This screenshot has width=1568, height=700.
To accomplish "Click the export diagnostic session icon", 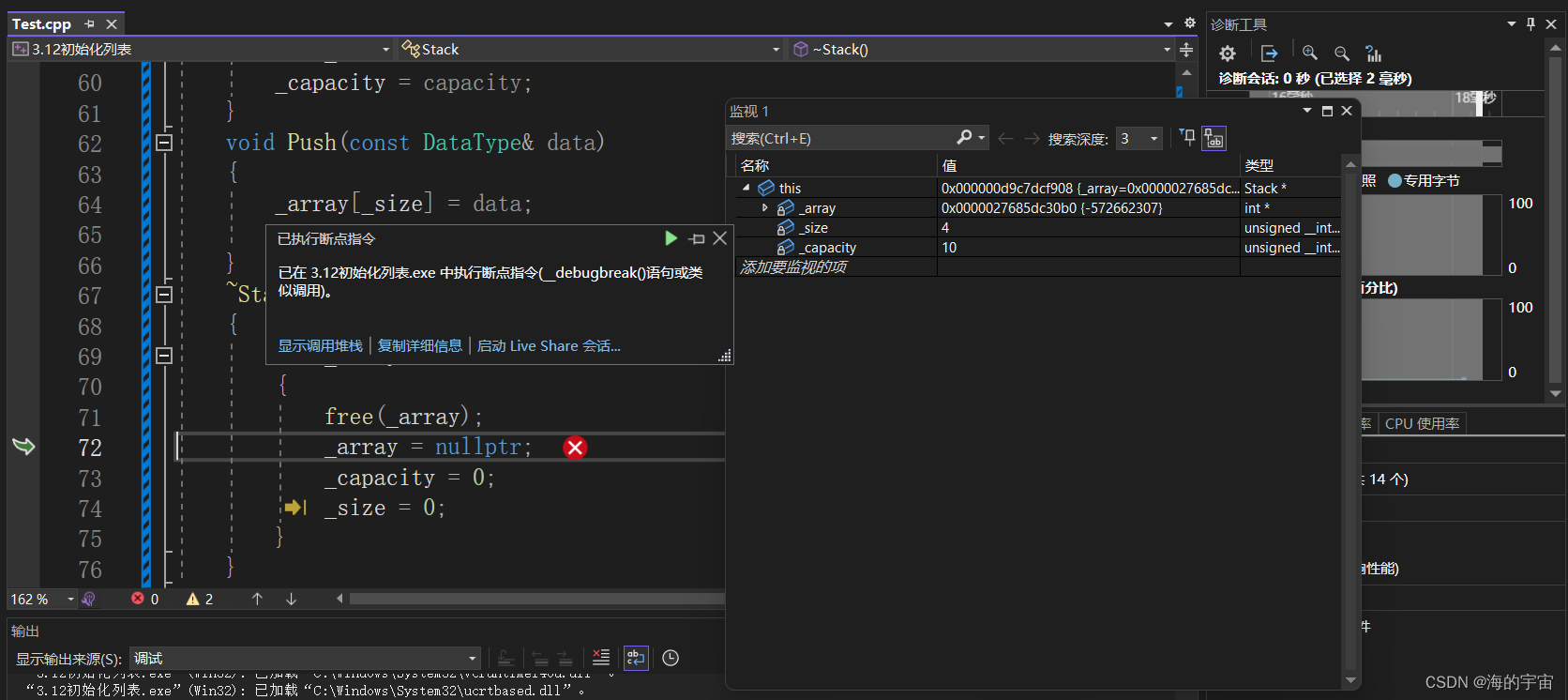I will [1269, 53].
